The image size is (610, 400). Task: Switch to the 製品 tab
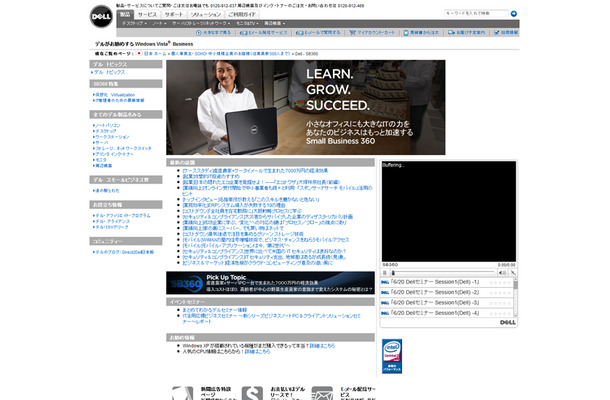click(x=125, y=14)
